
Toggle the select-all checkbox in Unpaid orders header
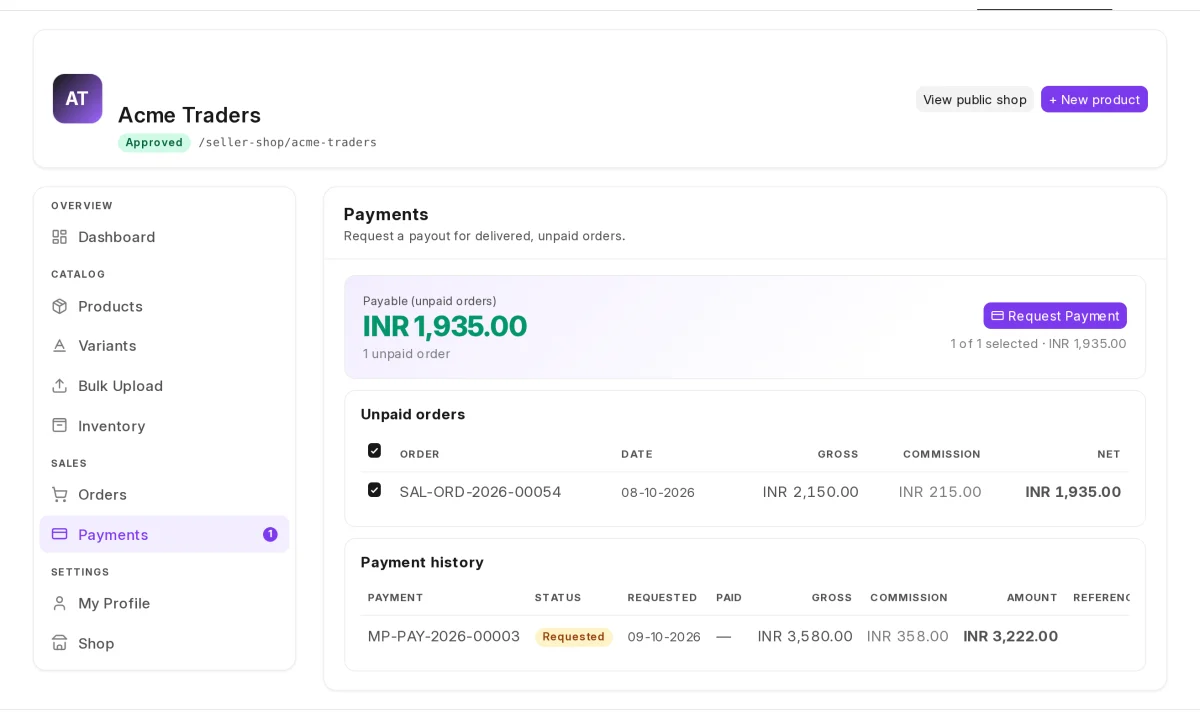[x=374, y=451]
